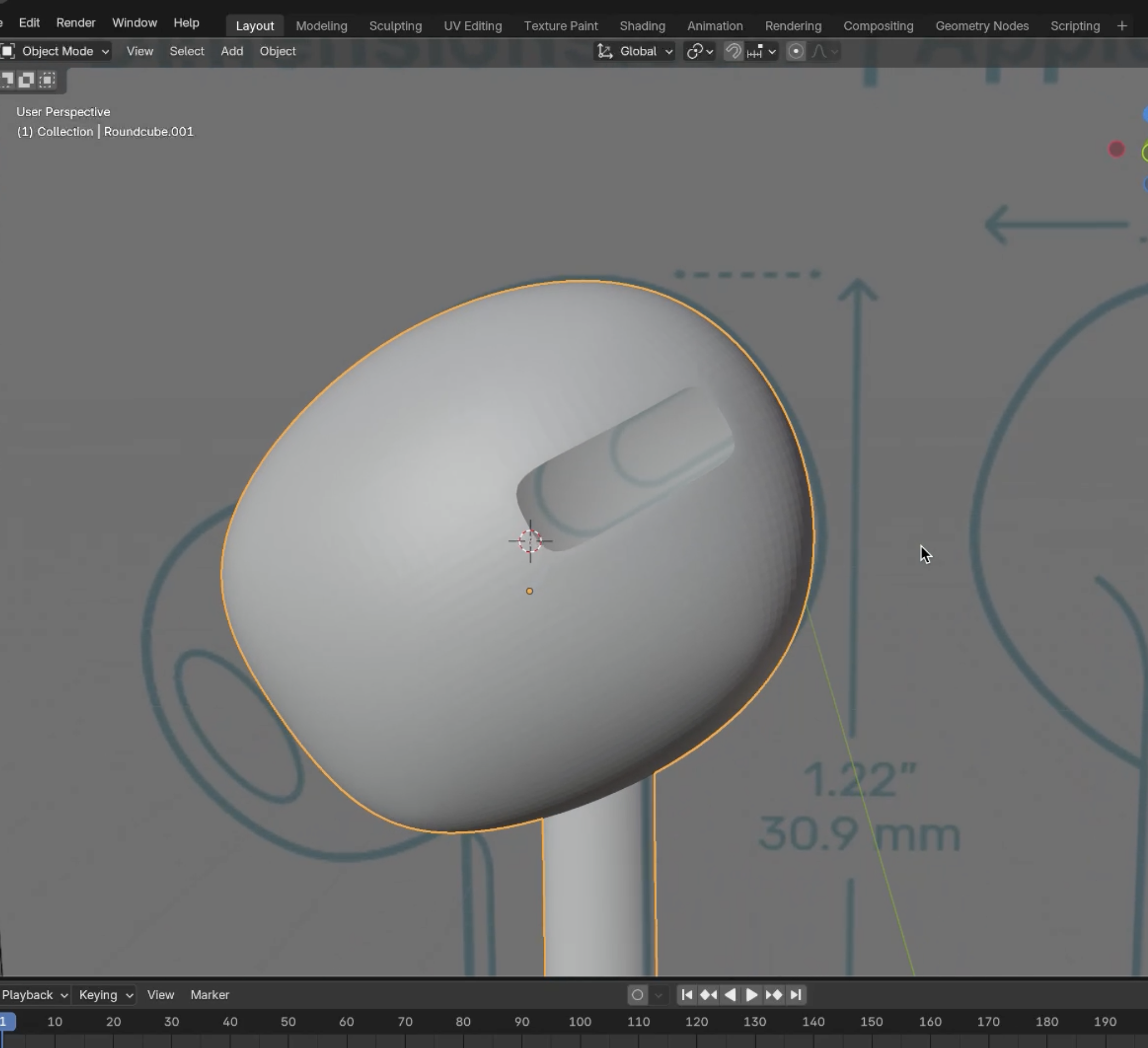This screenshot has height=1048, width=1148.
Task: Open Global transform orientation dropdown
Action: 635,52
